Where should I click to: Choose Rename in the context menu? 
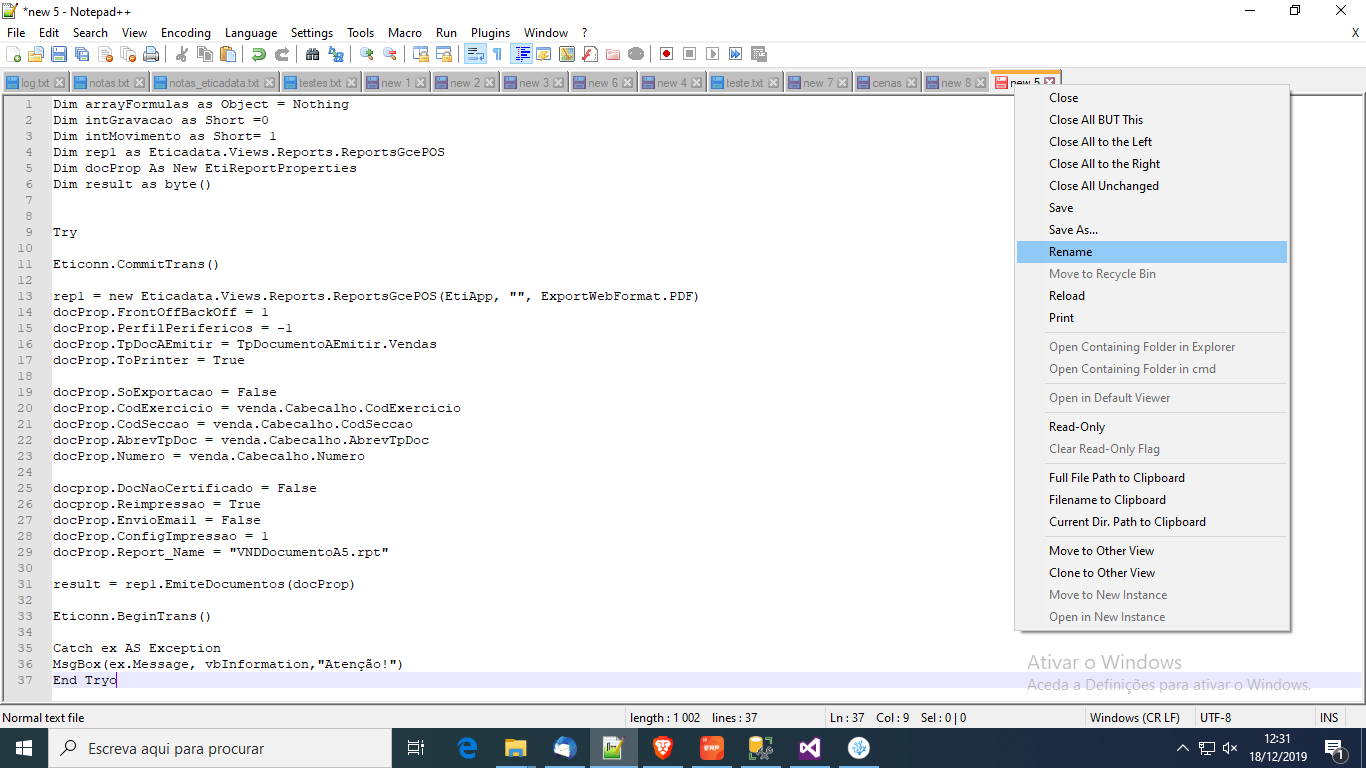point(1152,252)
